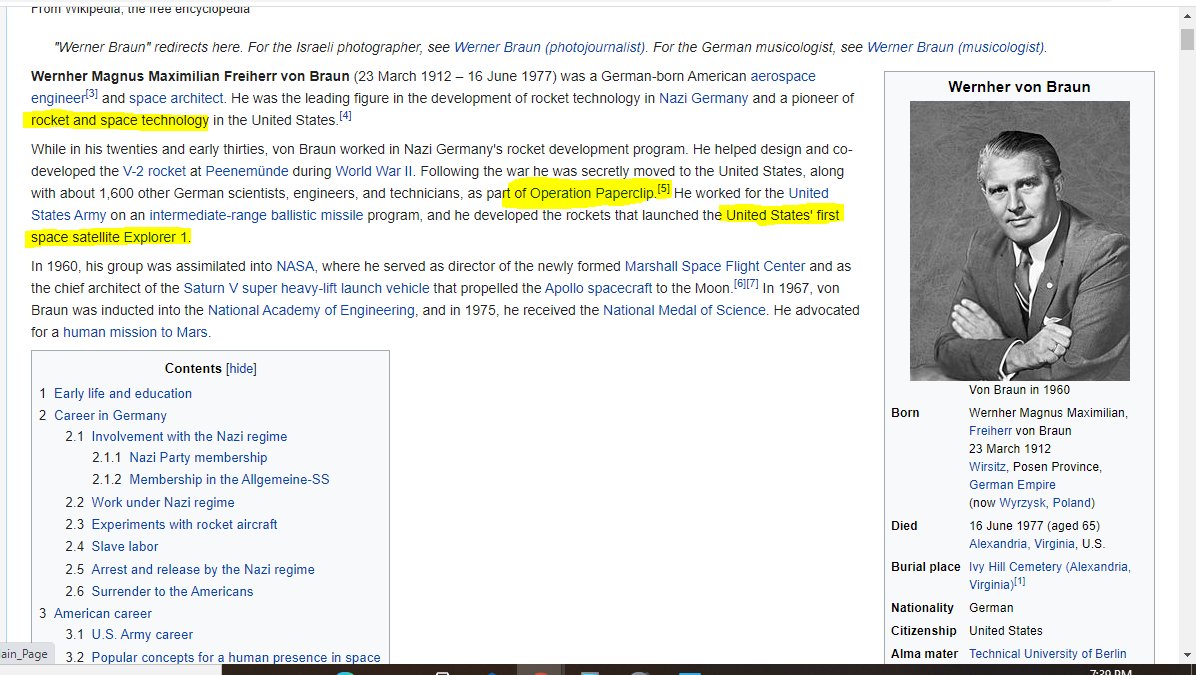The width and height of the screenshot is (1196, 675).
Task: Open highlighted rocket and space technology link
Action: (x=120, y=121)
